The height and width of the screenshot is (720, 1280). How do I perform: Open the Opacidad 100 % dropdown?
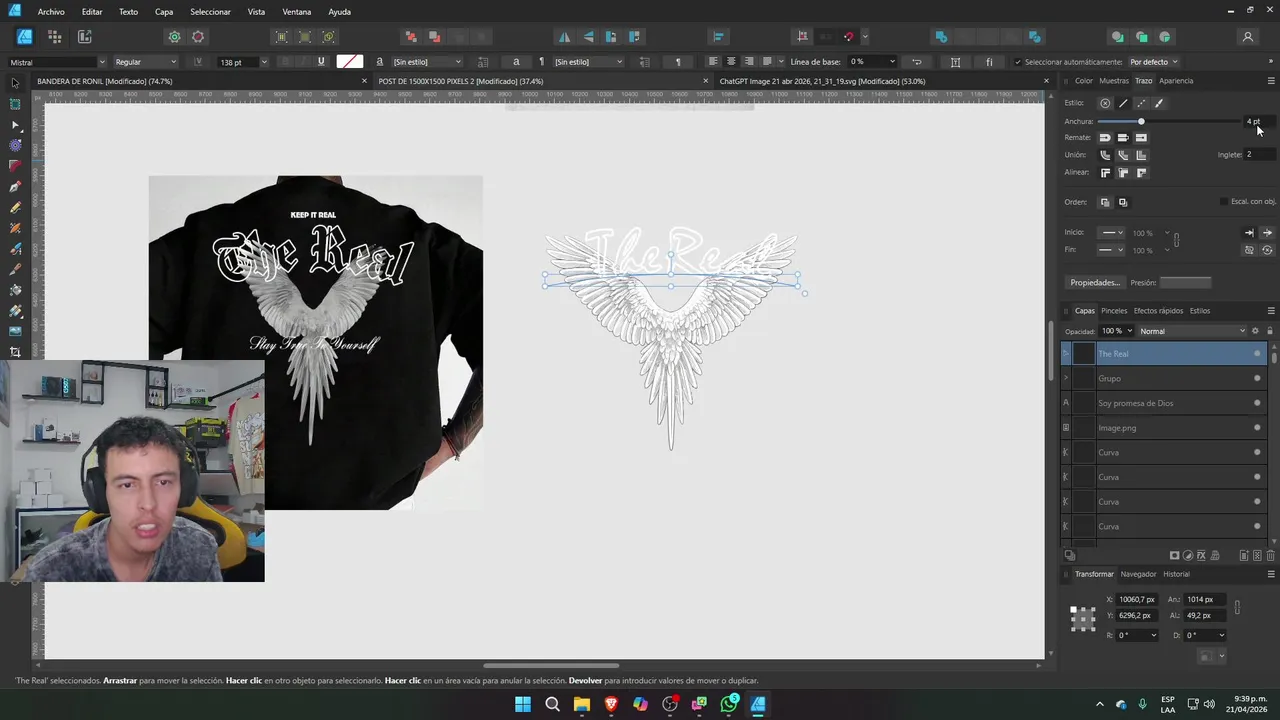point(1129,331)
